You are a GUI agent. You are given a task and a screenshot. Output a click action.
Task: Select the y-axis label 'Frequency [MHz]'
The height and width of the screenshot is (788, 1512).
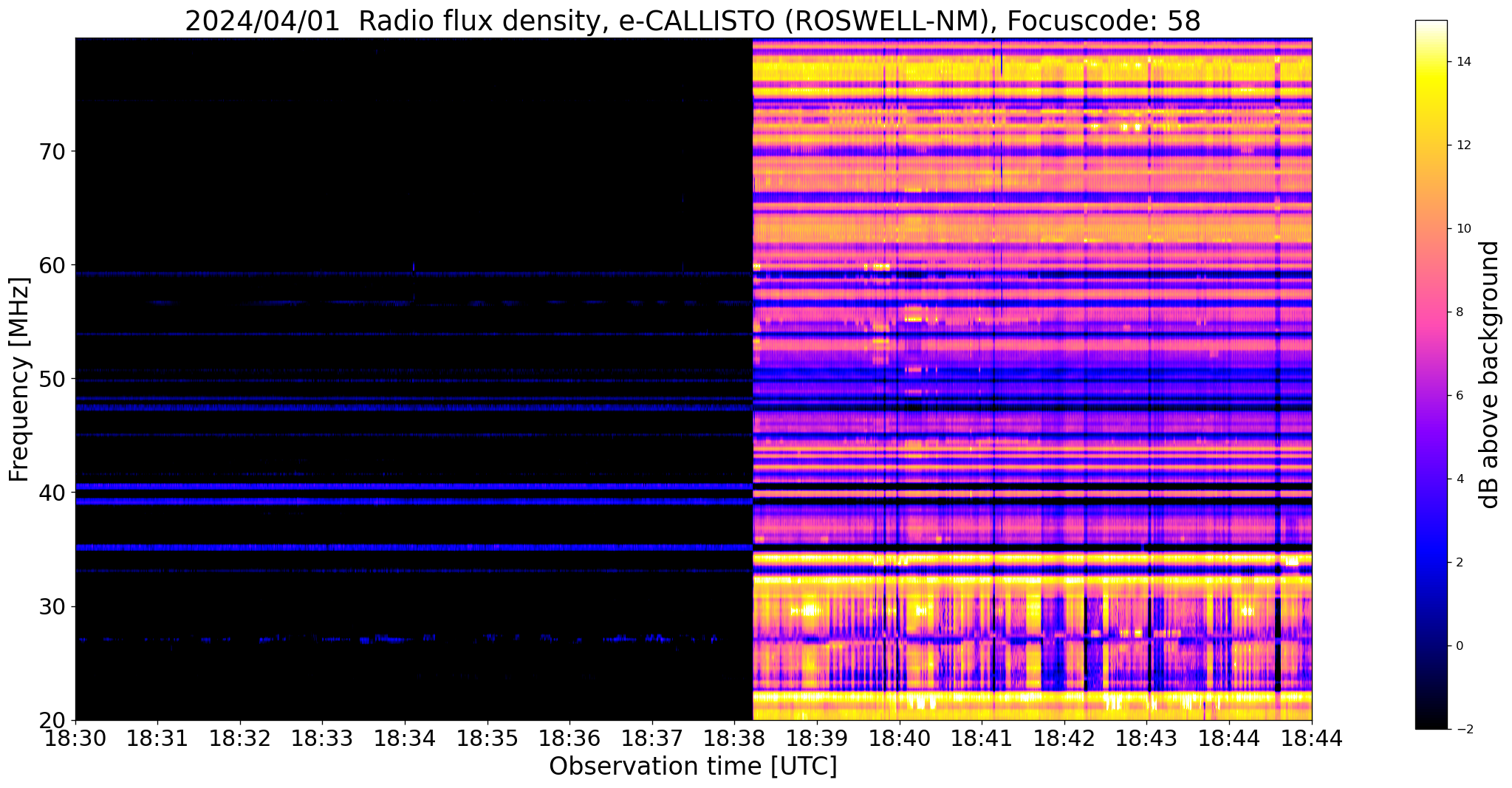point(20,380)
